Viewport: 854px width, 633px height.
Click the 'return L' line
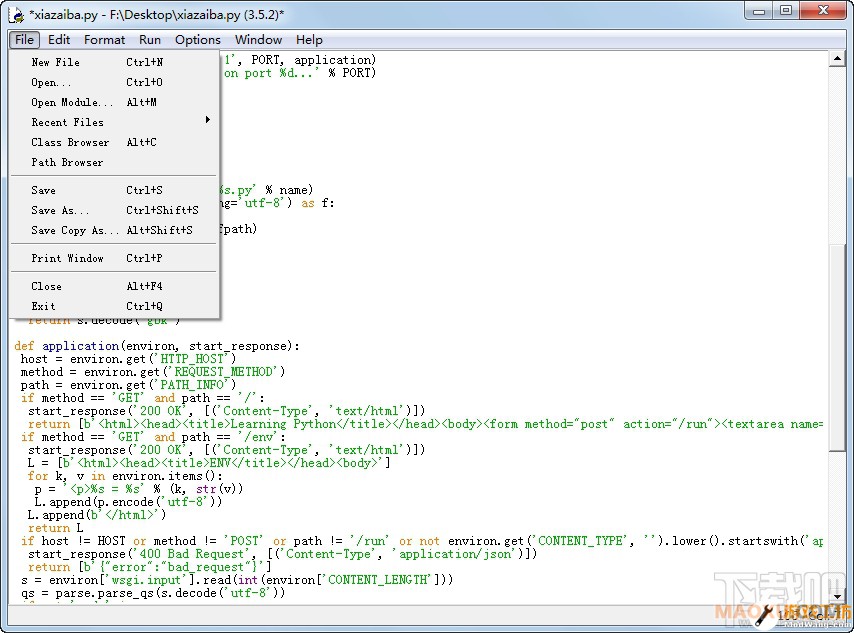pos(56,528)
